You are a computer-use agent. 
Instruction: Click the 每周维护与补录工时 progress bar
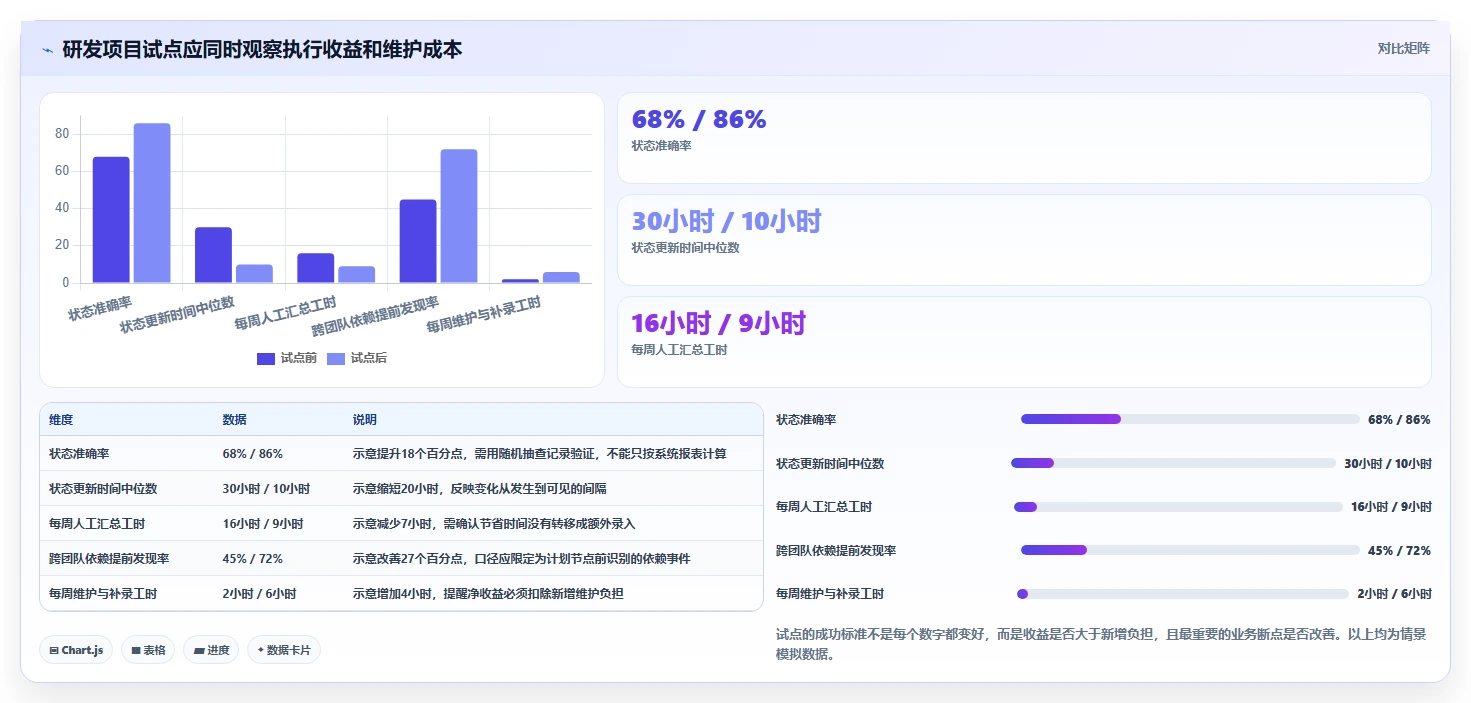[x=1183, y=594]
